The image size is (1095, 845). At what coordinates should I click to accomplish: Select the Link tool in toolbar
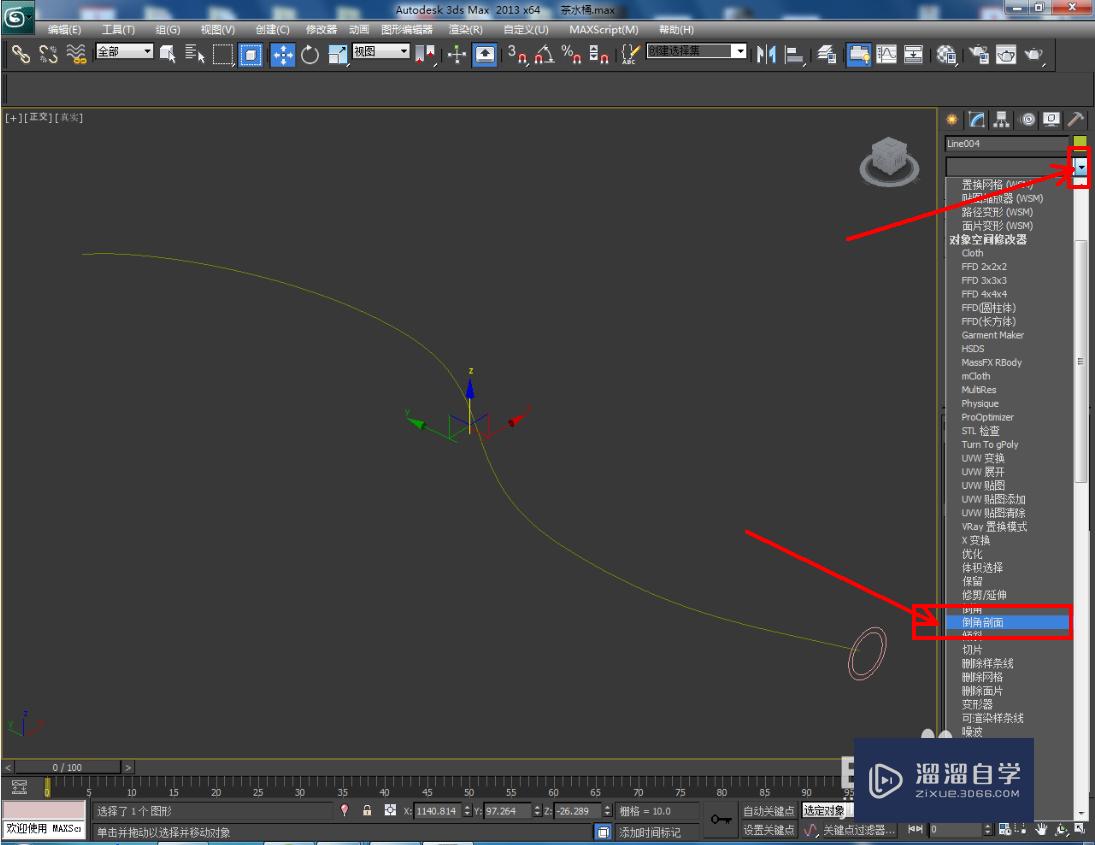tap(20, 54)
